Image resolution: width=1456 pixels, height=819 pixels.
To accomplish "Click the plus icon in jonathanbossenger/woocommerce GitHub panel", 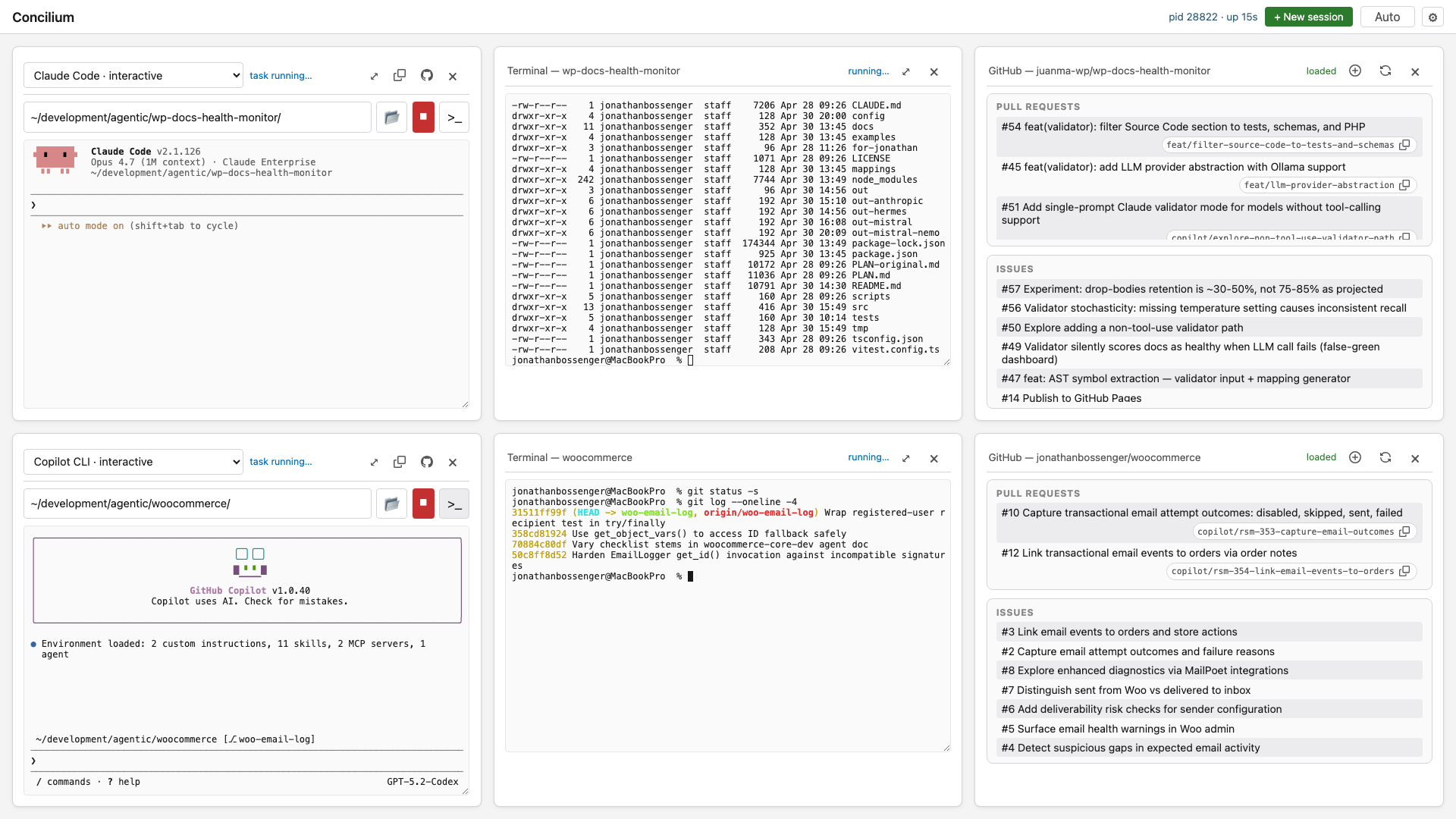I will pyautogui.click(x=1355, y=457).
